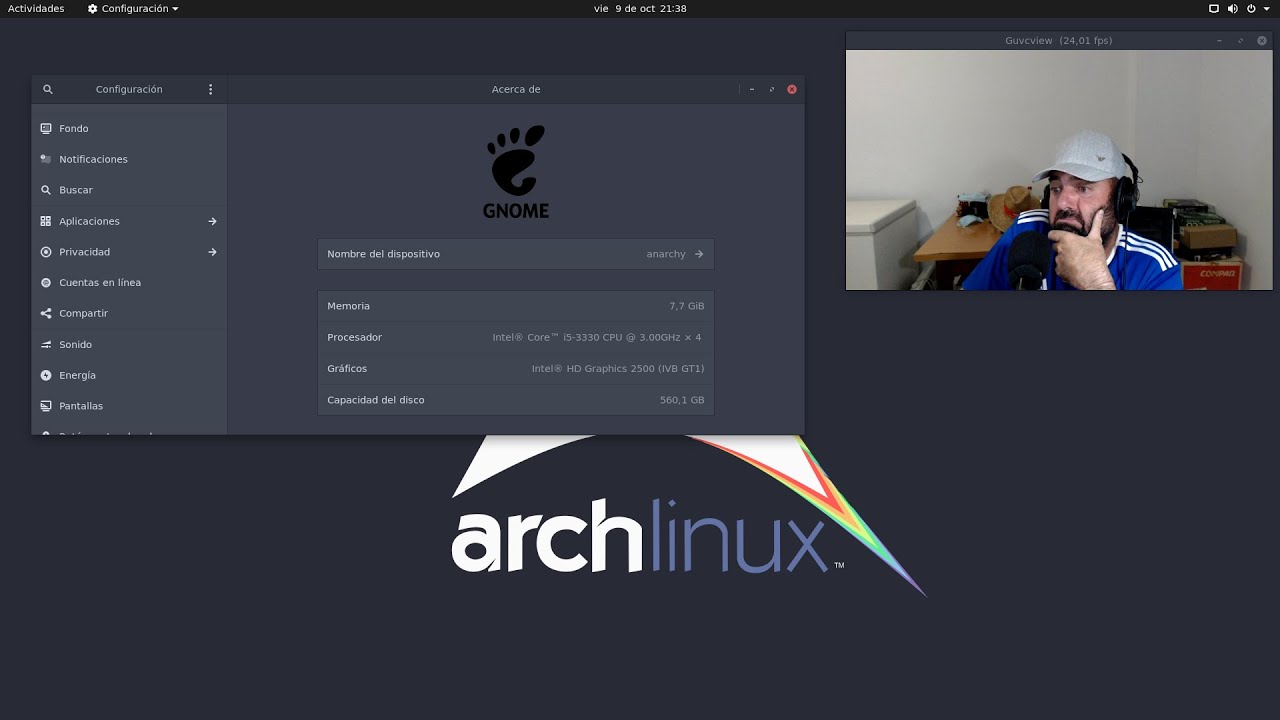Open Cuentas en línea settings
Image resolution: width=1280 pixels, height=720 pixels.
[129, 283]
